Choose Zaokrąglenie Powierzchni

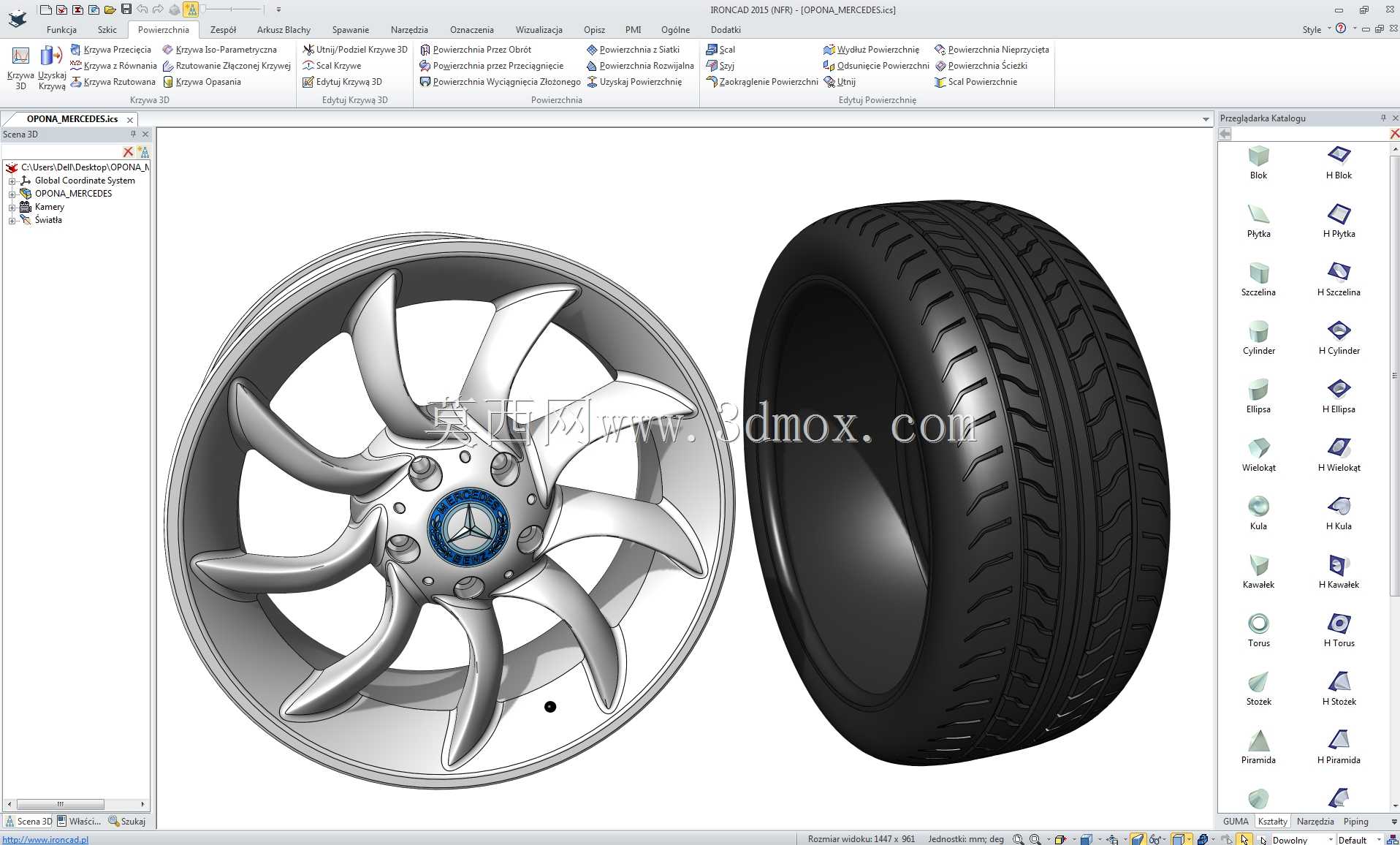tap(762, 82)
